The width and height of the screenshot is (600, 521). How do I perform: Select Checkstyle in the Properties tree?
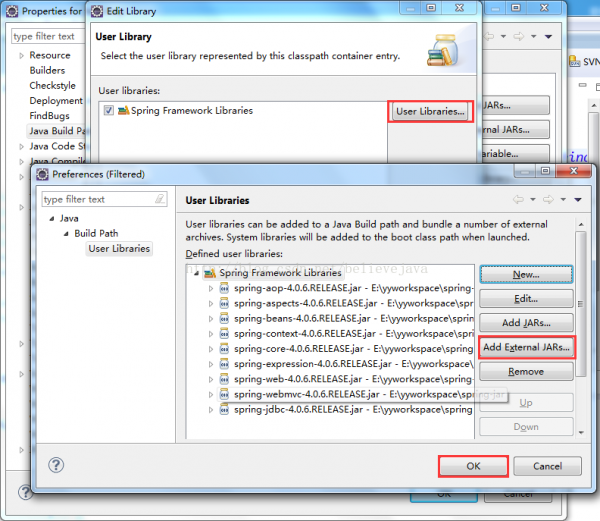[52, 85]
